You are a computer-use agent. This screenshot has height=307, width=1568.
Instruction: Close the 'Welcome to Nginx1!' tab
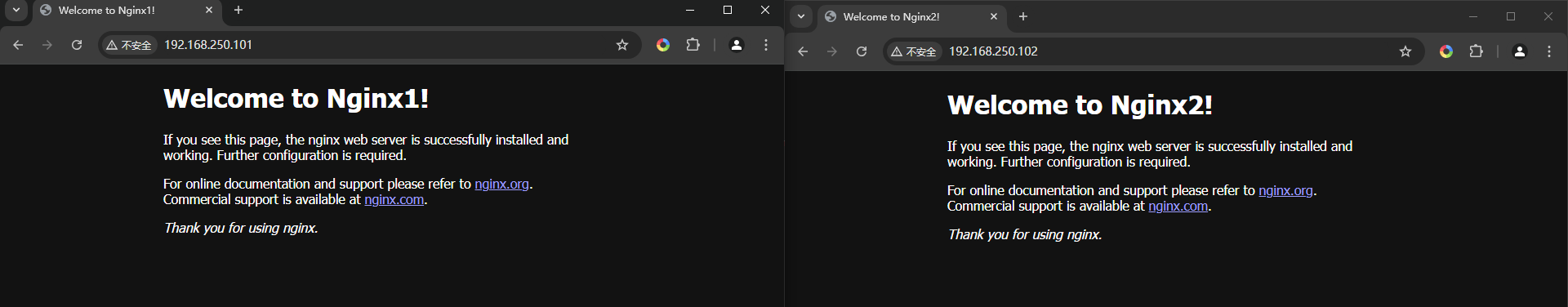click(x=209, y=11)
